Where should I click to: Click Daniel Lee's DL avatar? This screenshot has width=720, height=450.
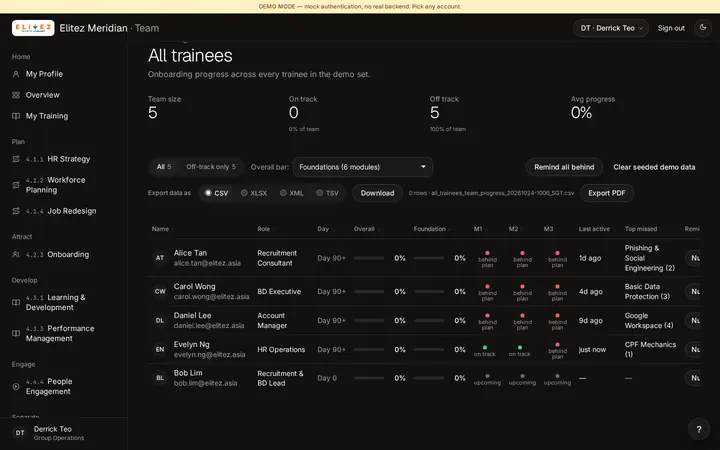click(x=160, y=321)
